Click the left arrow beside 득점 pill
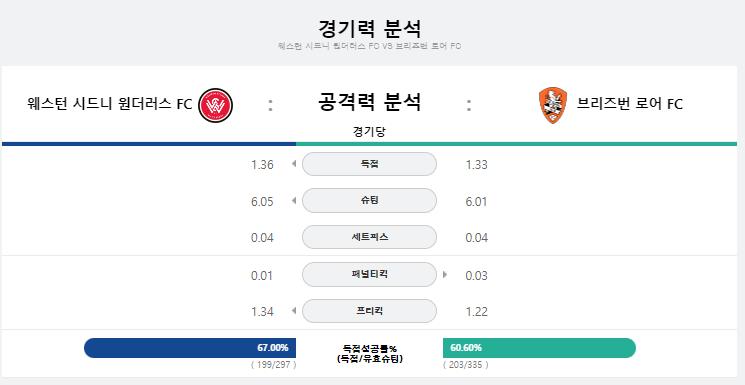 coord(294,164)
